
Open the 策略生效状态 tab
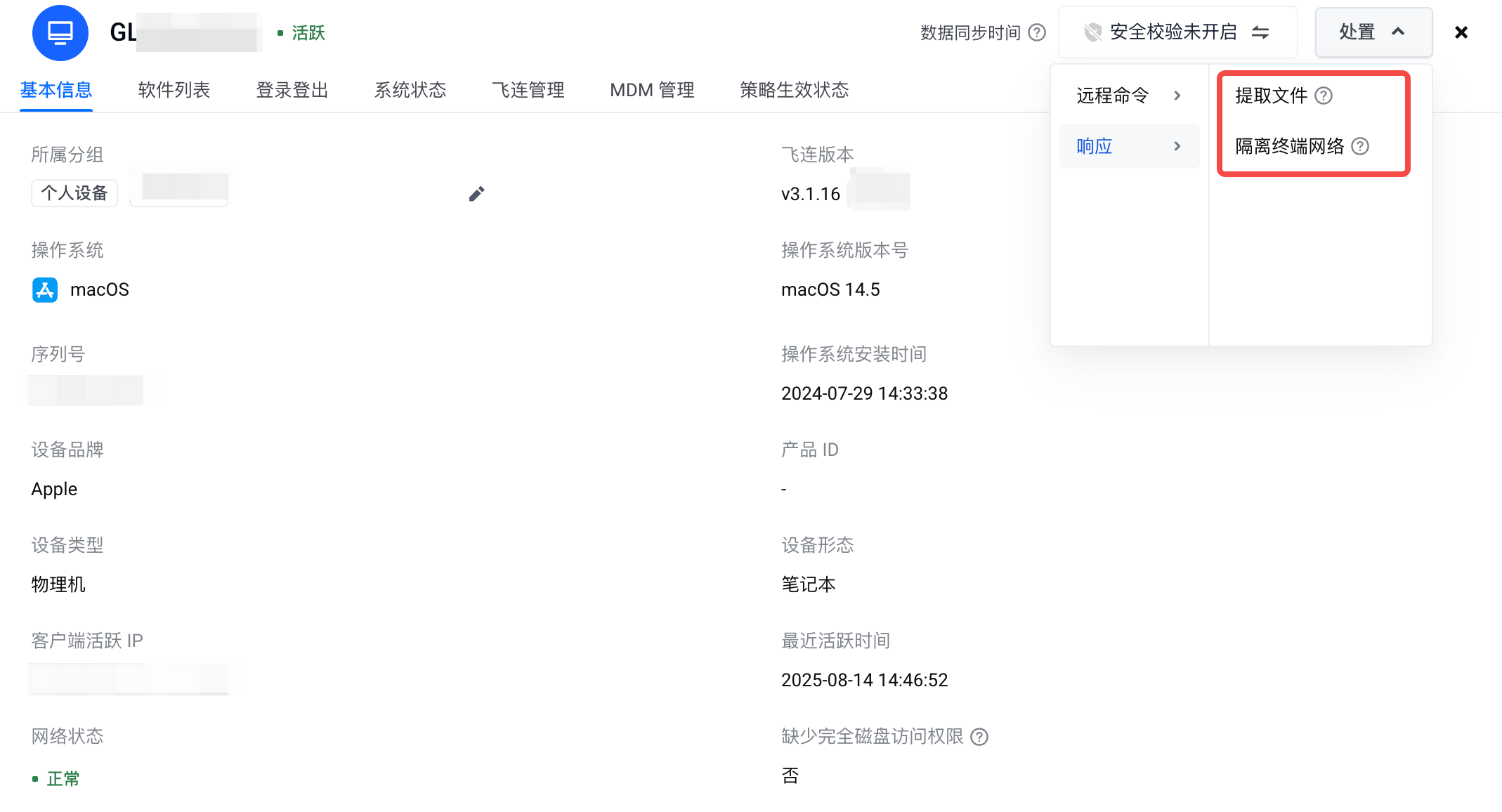(x=794, y=90)
